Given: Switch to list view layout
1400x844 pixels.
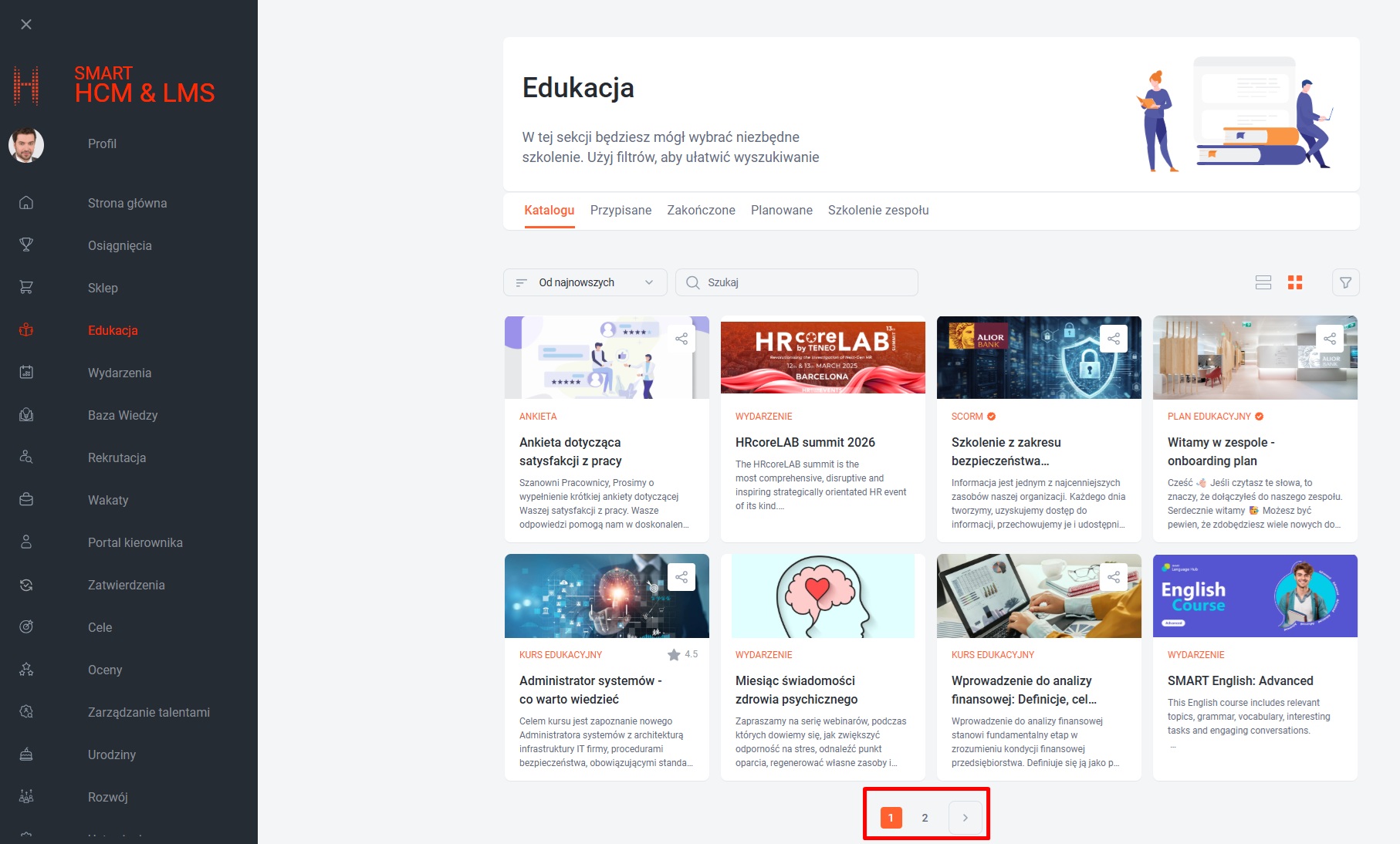Looking at the screenshot, I should click(1263, 282).
